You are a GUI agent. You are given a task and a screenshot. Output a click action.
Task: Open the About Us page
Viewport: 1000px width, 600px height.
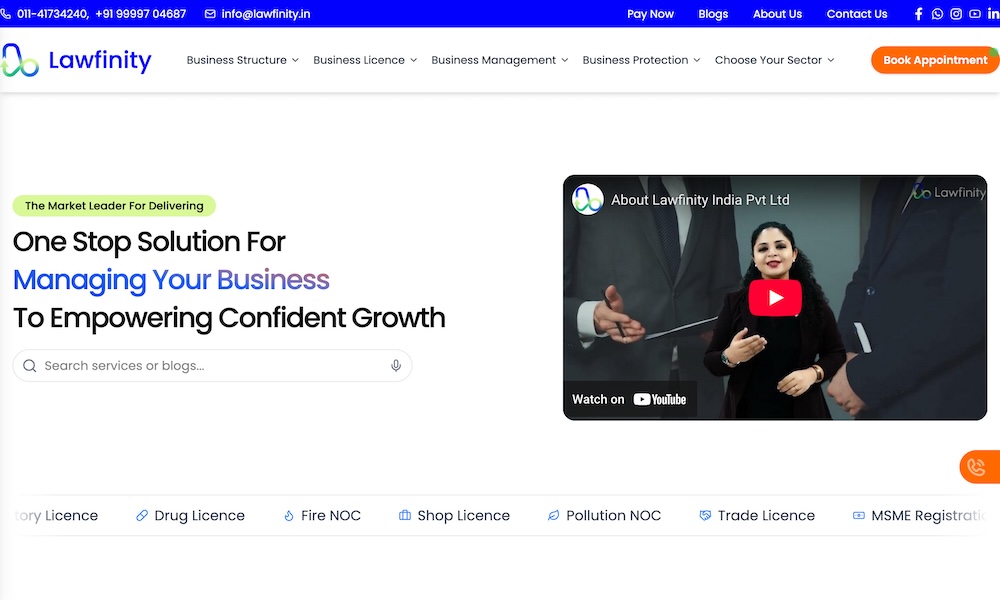tap(777, 14)
